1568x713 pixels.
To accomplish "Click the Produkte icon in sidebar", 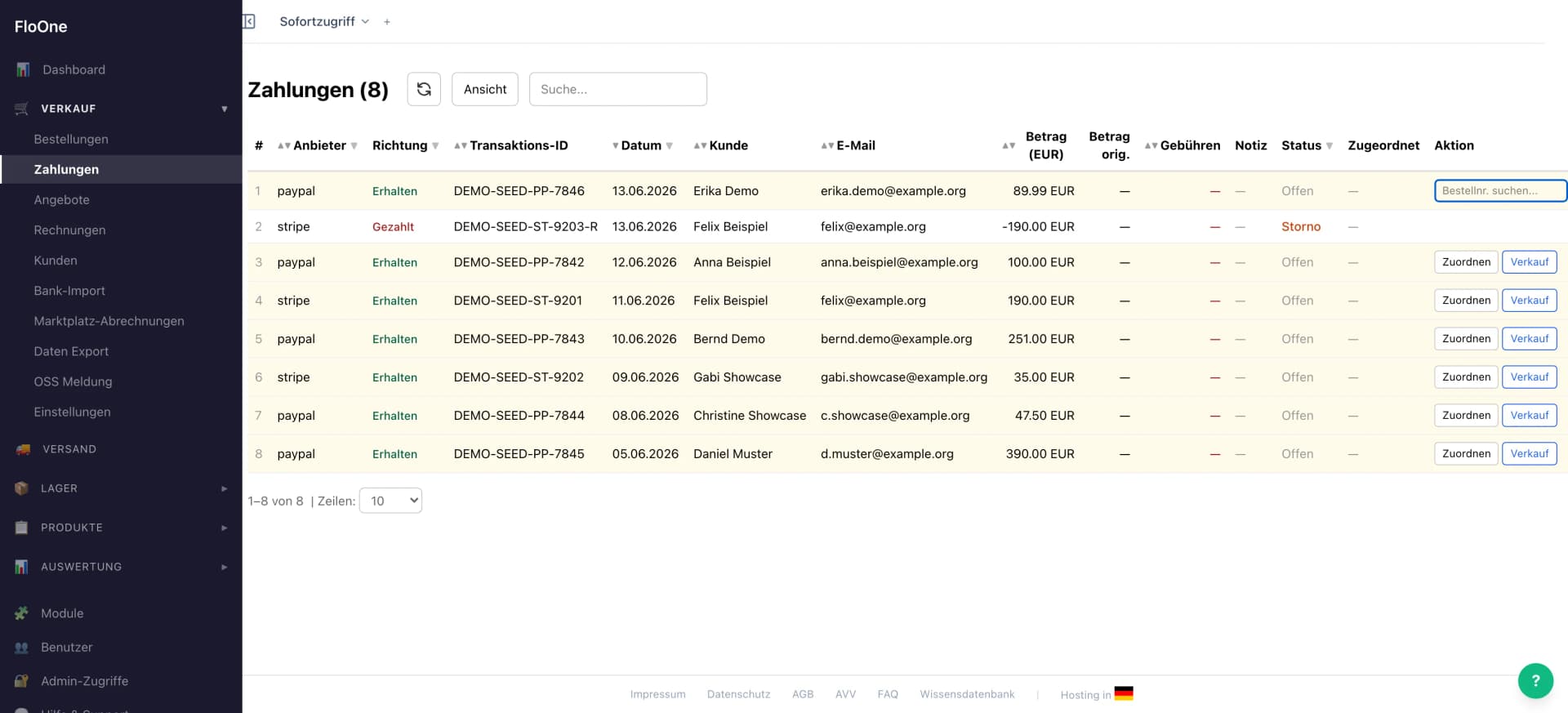I will tap(22, 528).
